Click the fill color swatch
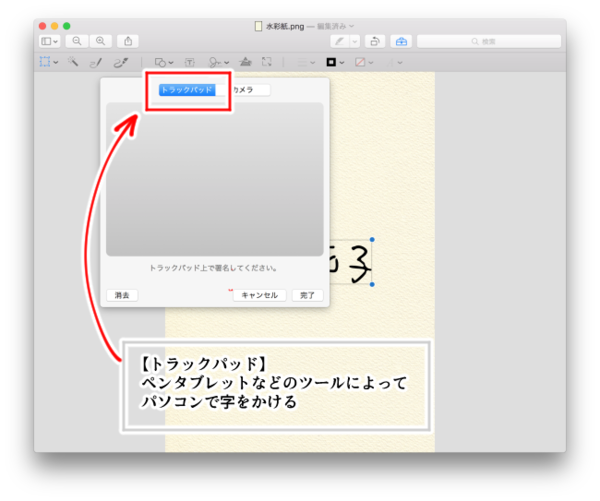This screenshot has width=600, height=501. coord(360,62)
